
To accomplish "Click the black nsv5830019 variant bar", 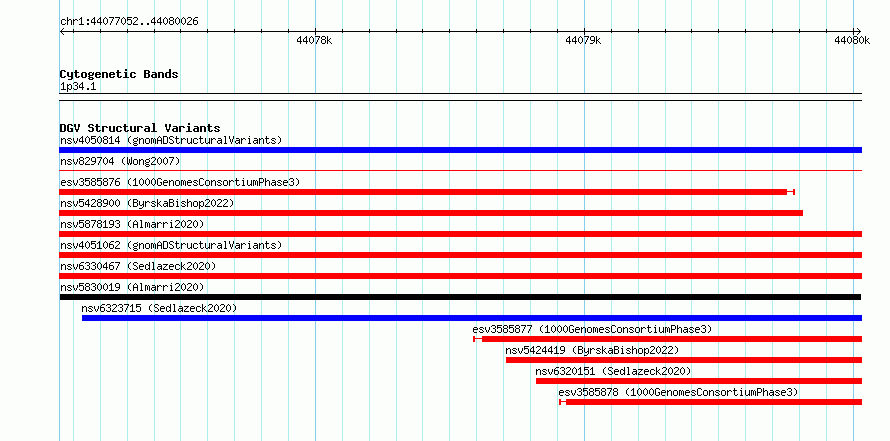I will tap(460, 297).
